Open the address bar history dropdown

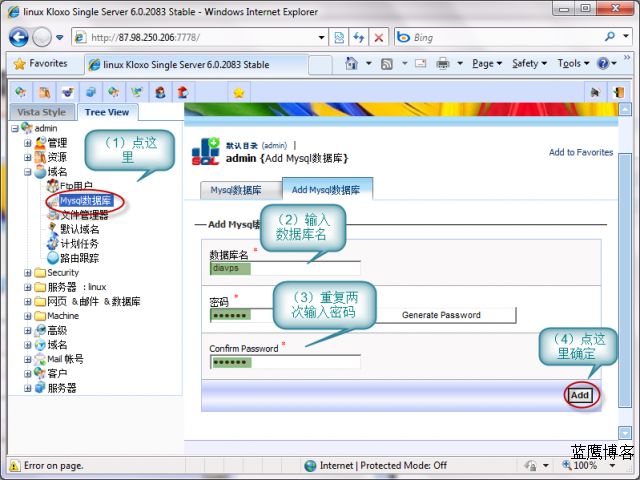pyautogui.click(x=322, y=38)
